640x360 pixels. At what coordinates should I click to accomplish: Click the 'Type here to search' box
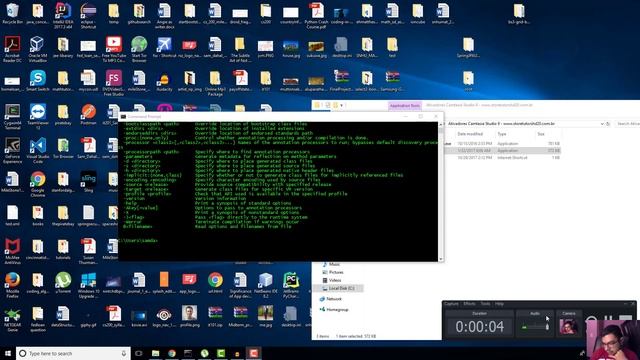point(73,353)
